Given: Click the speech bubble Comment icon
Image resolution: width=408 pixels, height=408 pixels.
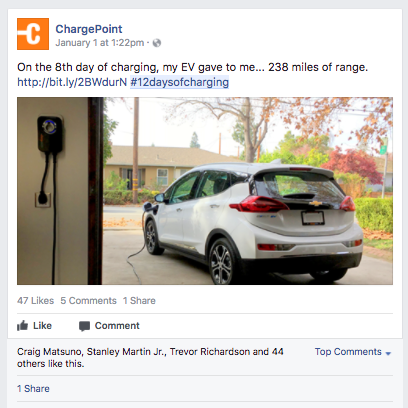Looking at the screenshot, I should point(84,326).
